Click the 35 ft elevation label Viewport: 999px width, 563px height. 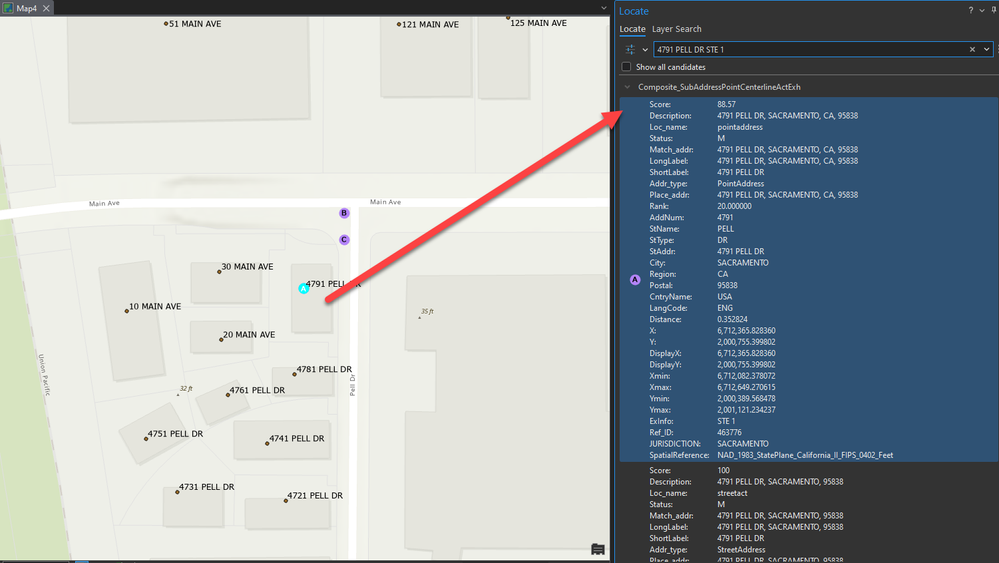coord(427,311)
